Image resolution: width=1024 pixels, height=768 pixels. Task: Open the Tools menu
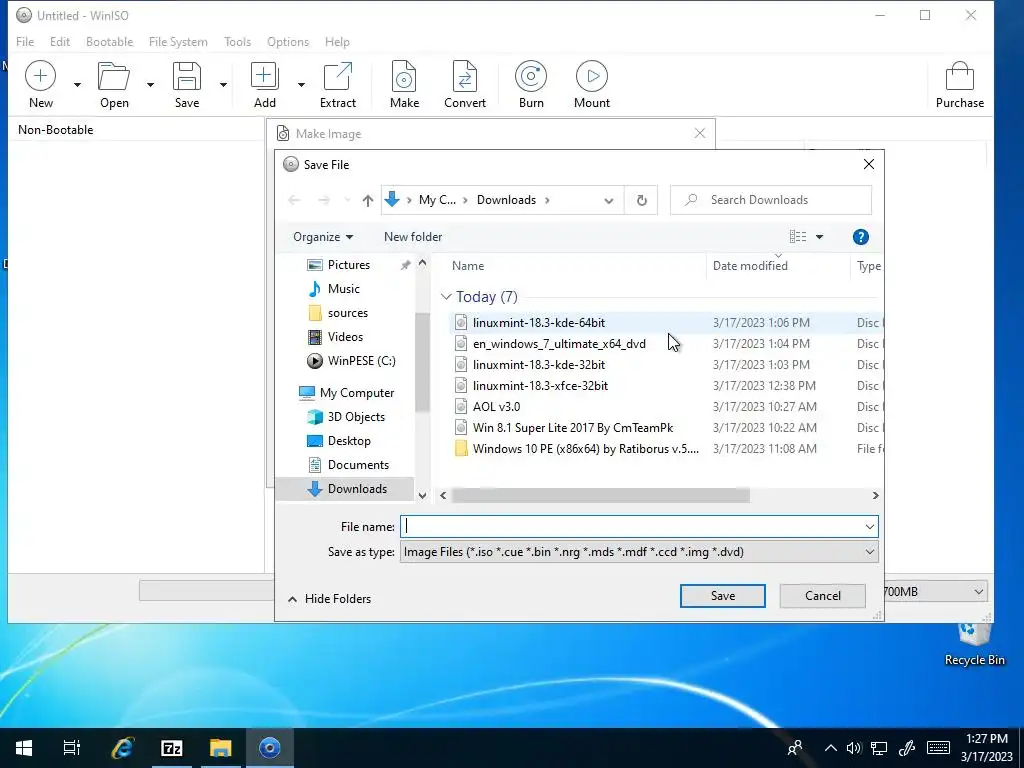237,42
